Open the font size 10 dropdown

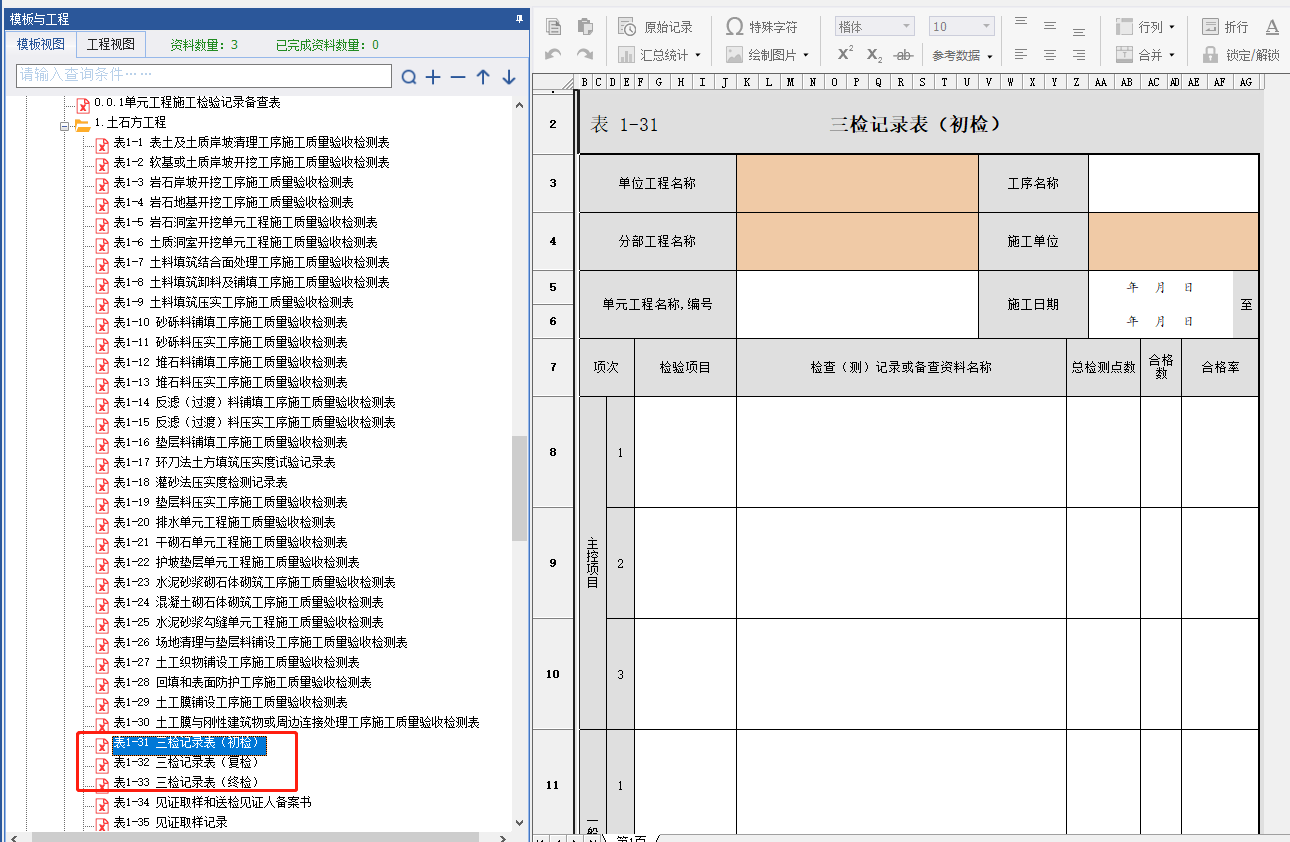pos(961,27)
